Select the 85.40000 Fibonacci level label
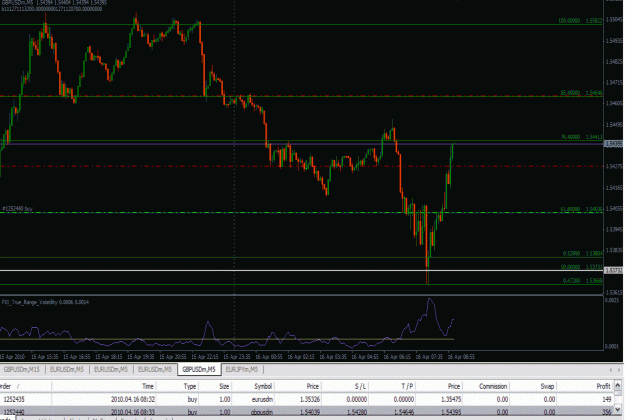The width and height of the screenshot is (625, 420). (x=570, y=92)
